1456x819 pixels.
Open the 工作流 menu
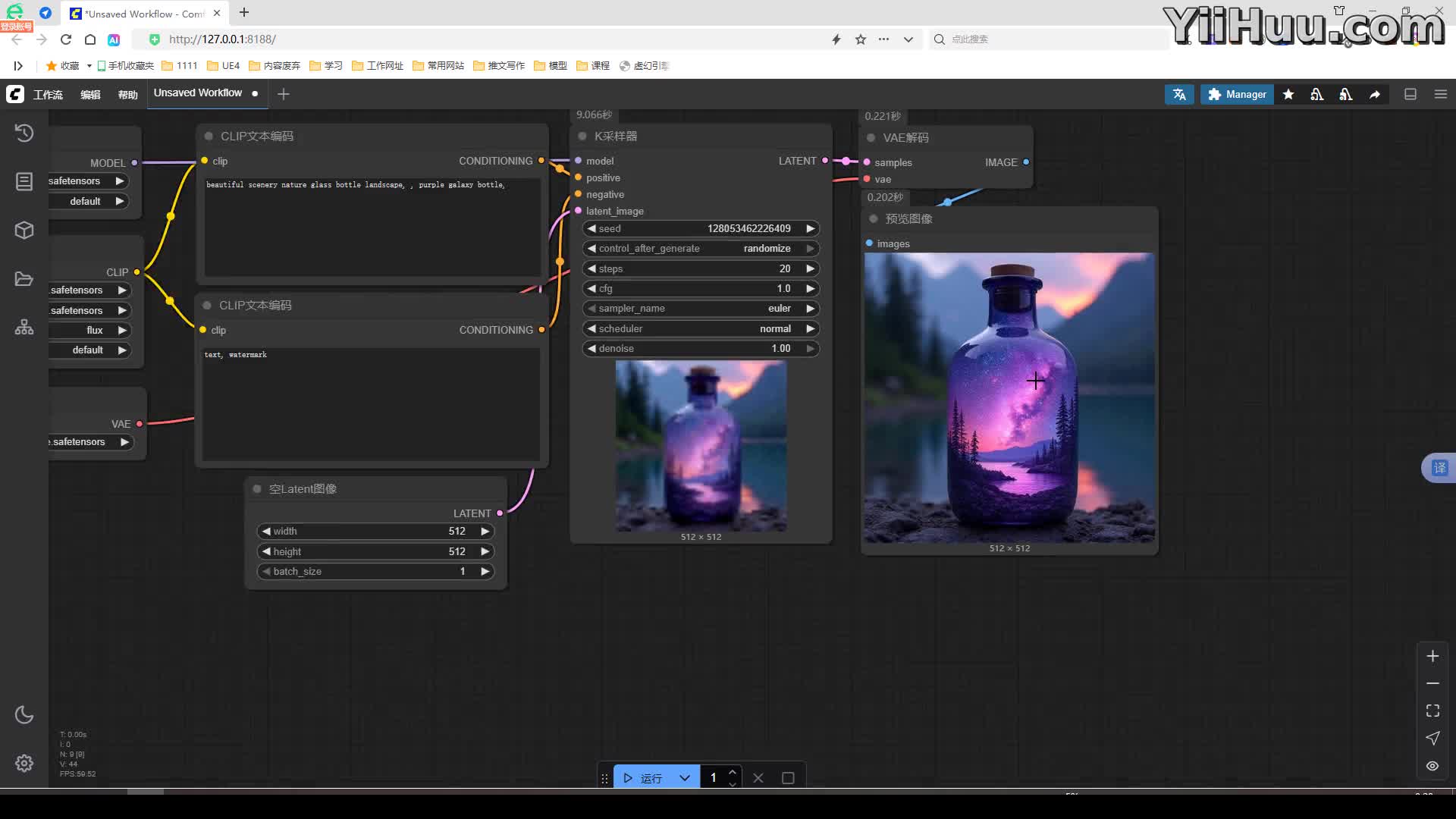(x=48, y=95)
